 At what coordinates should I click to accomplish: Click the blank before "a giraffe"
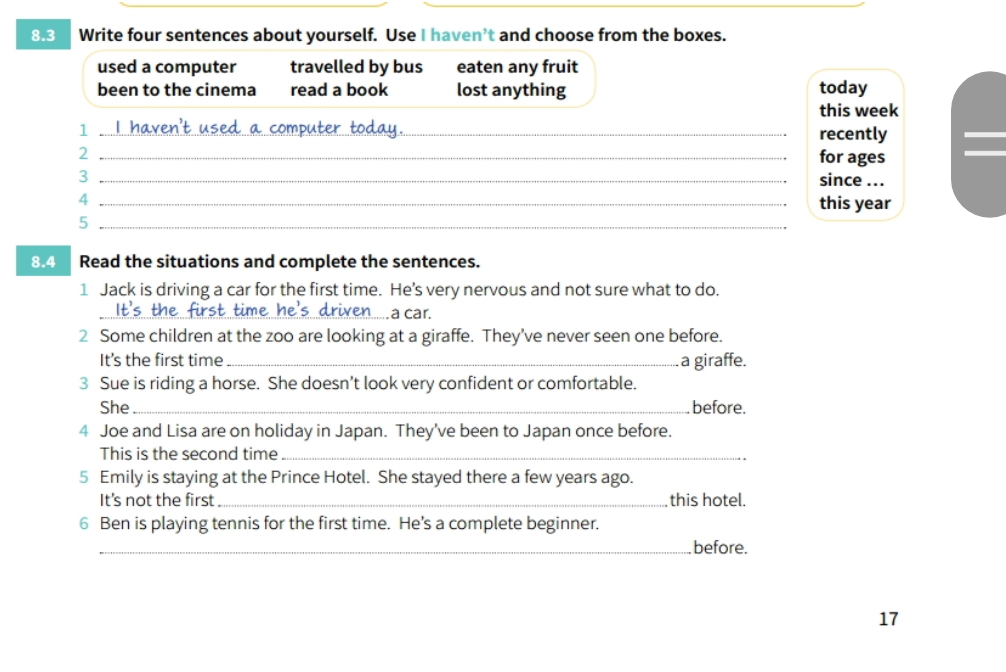451,362
